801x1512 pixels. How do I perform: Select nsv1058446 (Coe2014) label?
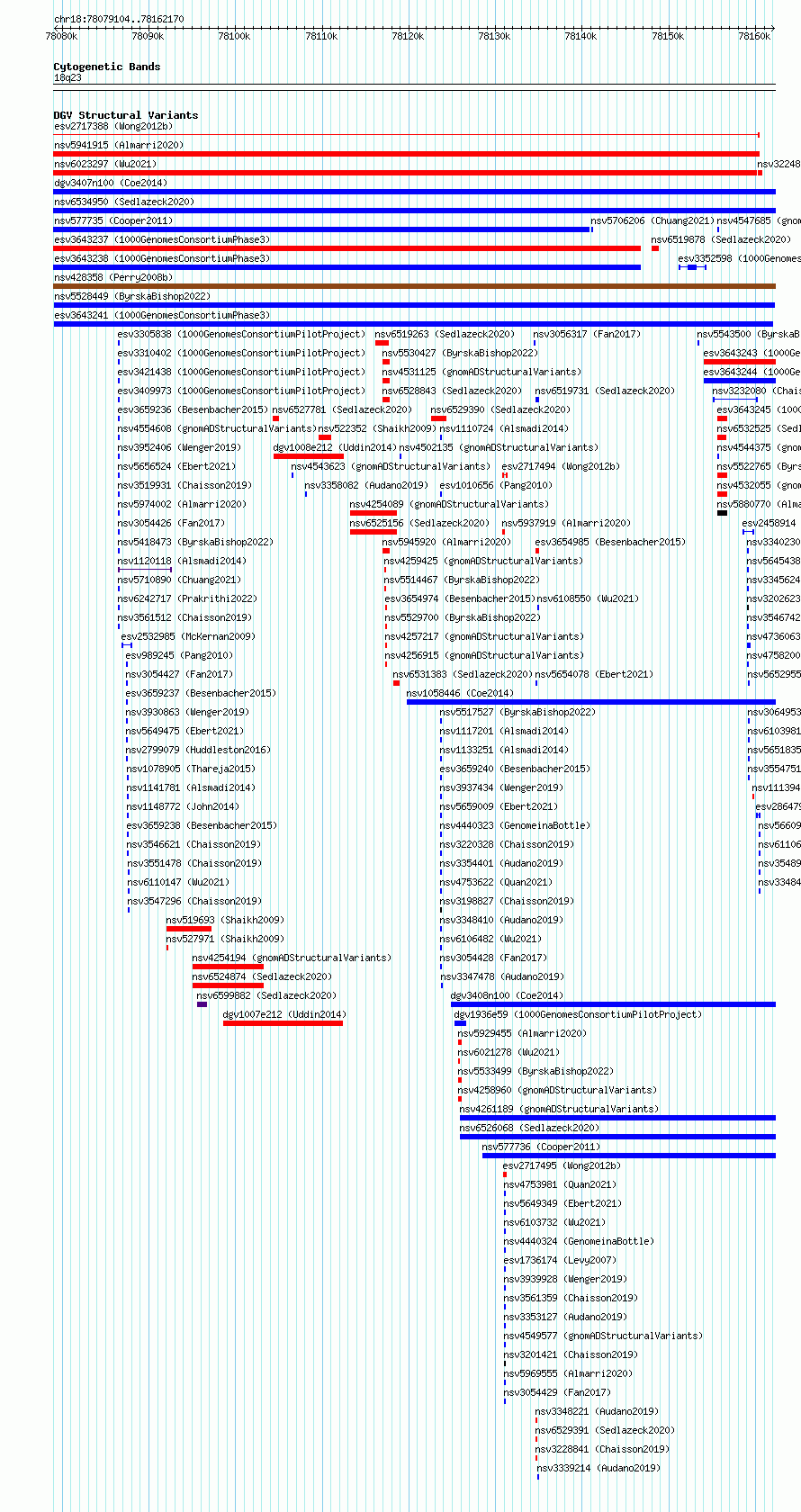(461, 693)
